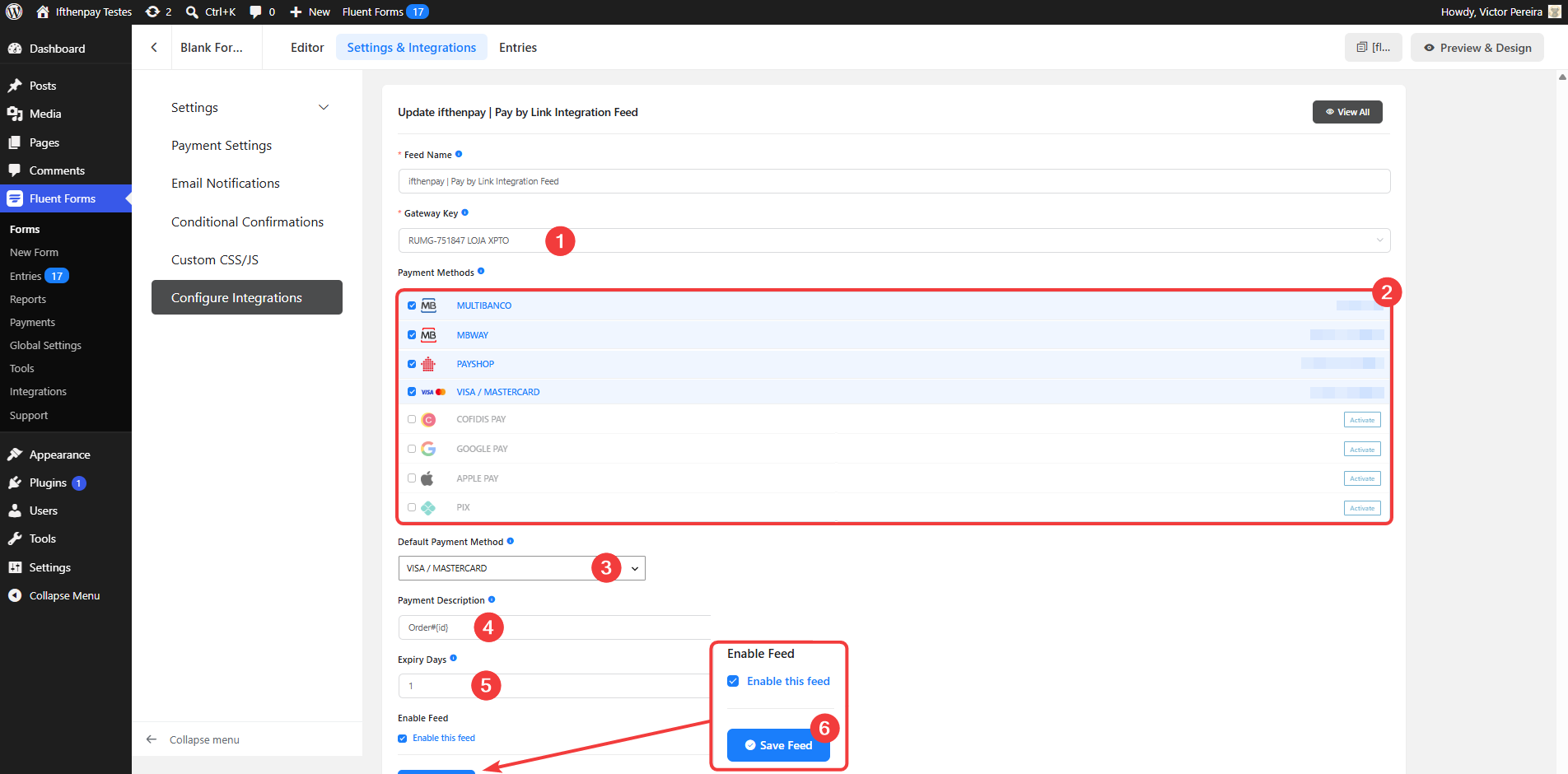This screenshot has height=774, width=1568.
Task: Click the PIX logo icon
Action: 428,508
